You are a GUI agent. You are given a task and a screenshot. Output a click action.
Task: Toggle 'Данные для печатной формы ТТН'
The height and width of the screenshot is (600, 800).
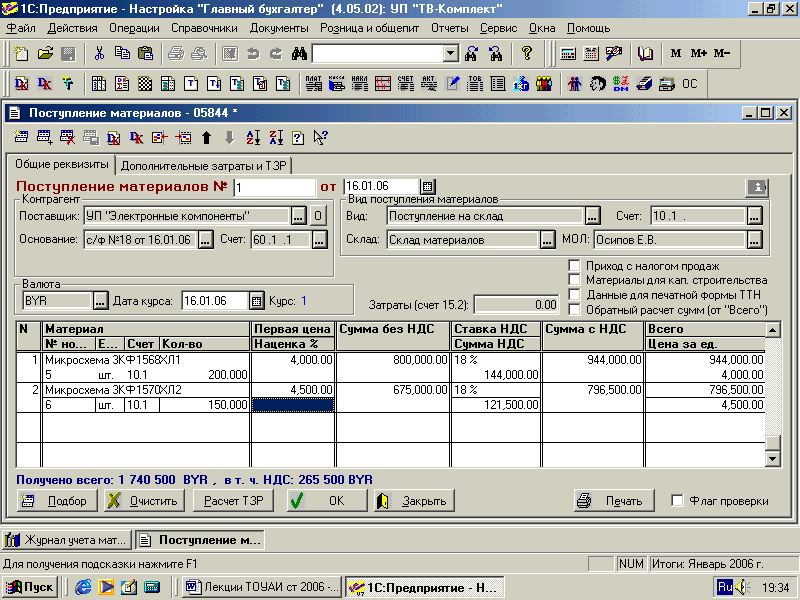click(x=574, y=294)
